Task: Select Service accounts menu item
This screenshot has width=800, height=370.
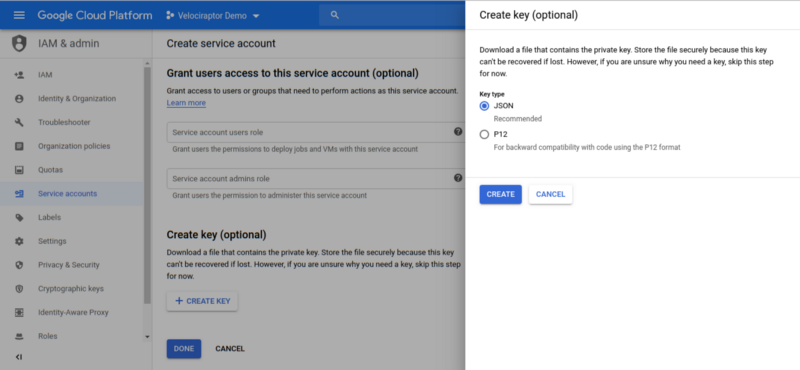Action: click(x=71, y=193)
